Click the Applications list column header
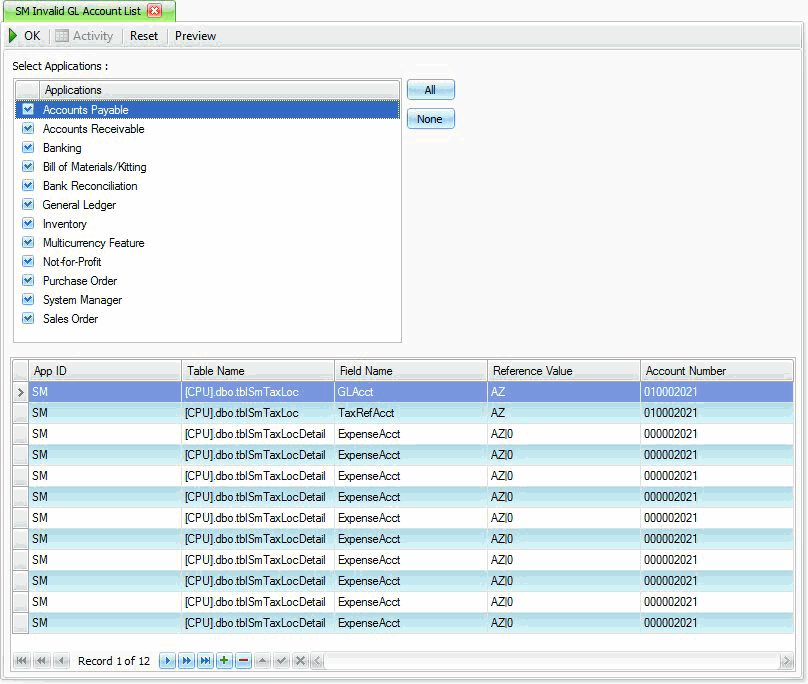The height and width of the screenshot is (684, 808). (220, 90)
